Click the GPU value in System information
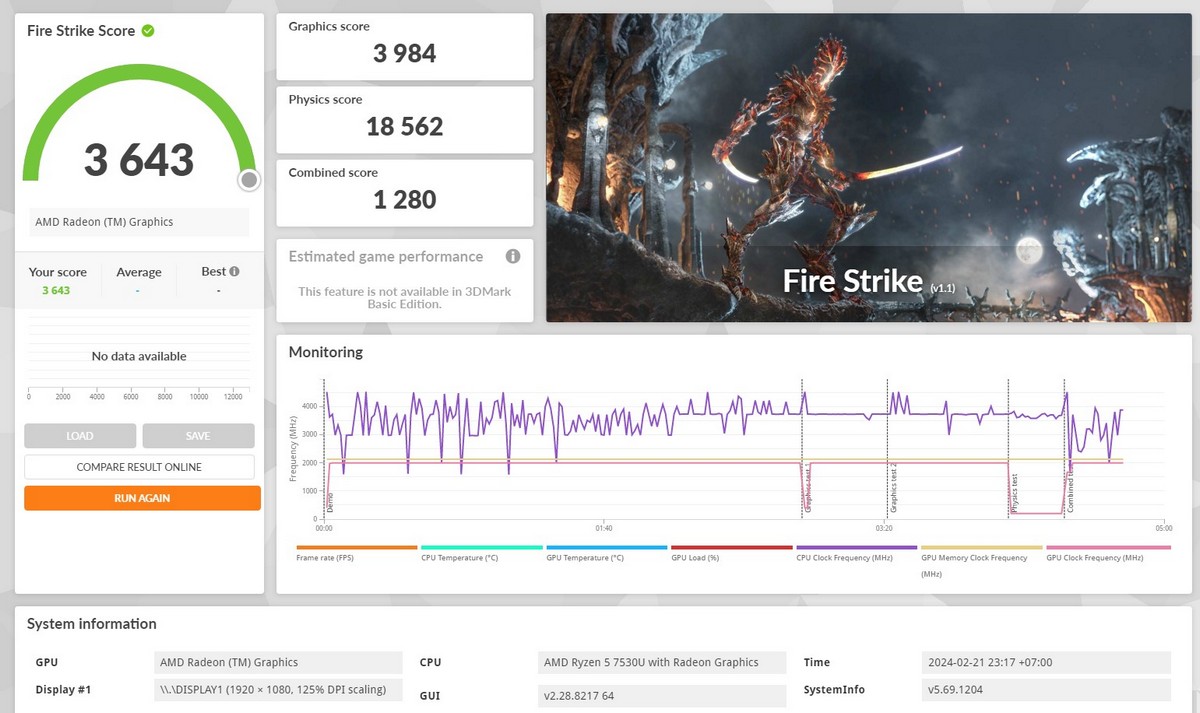Image resolution: width=1200 pixels, height=713 pixels. pos(279,662)
